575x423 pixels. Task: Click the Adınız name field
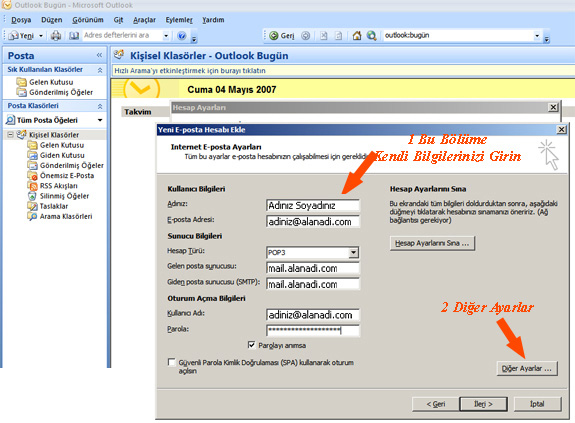click(313, 205)
